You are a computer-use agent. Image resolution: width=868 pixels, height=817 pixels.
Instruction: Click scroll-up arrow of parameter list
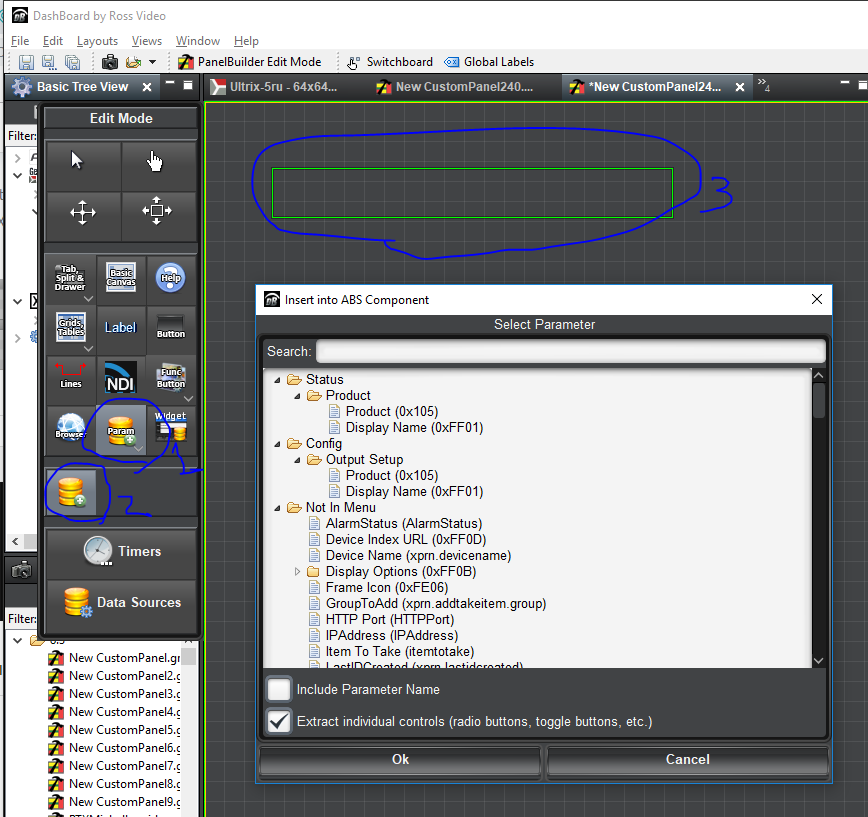click(819, 375)
